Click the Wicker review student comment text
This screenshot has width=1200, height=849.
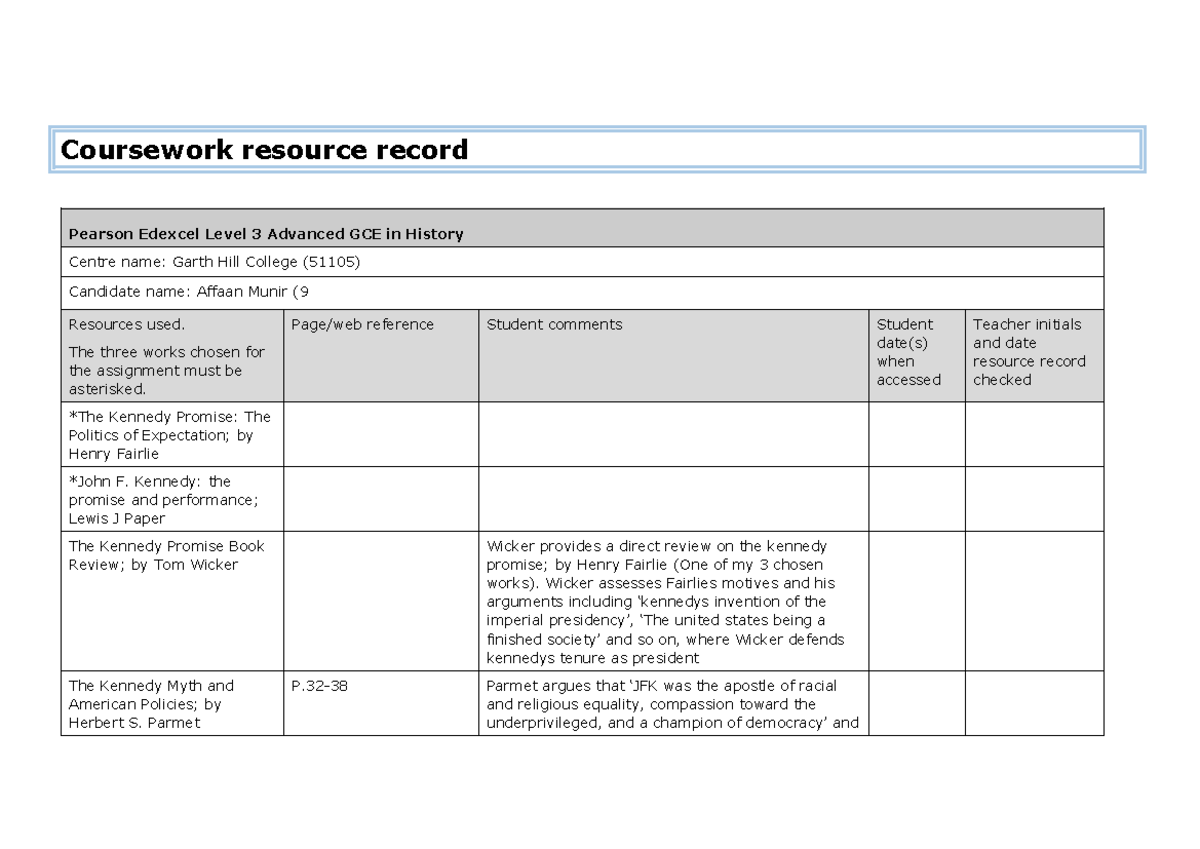click(x=666, y=602)
